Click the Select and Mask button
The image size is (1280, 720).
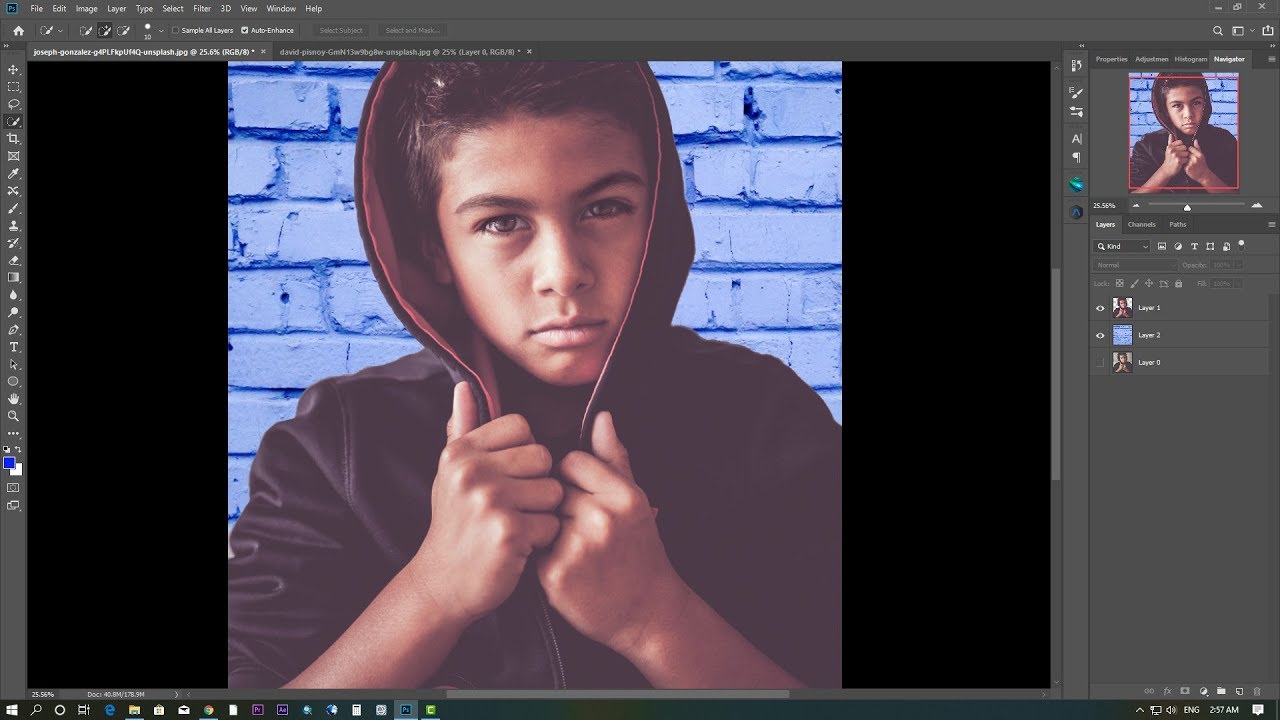pos(412,31)
